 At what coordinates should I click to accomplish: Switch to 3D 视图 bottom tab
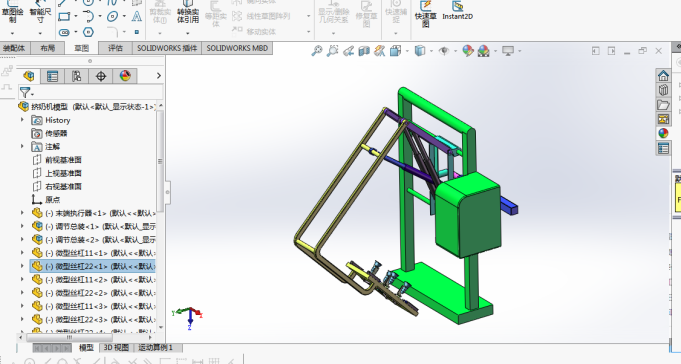(116, 347)
